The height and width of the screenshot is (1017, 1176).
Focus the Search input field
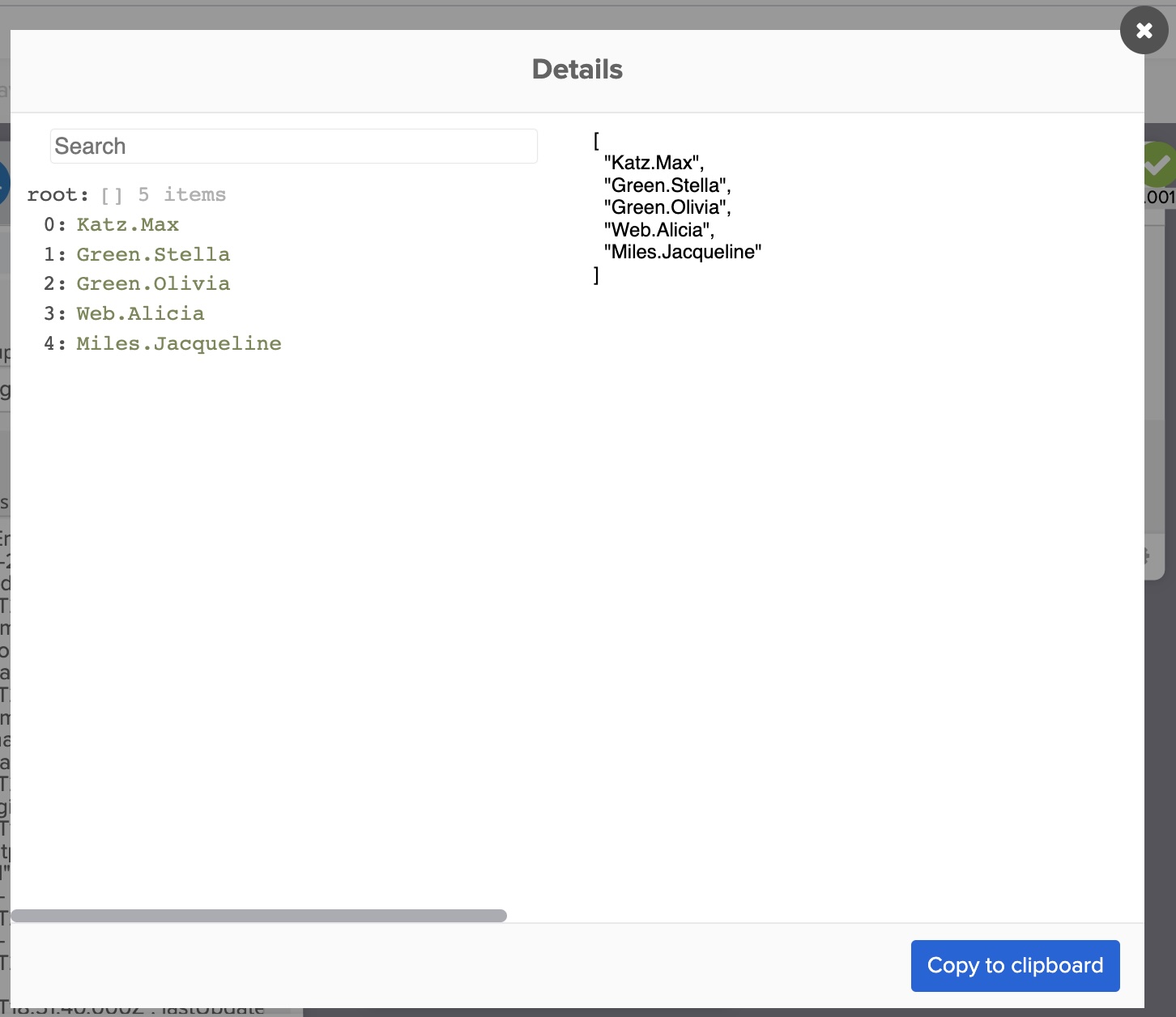click(x=293, y=147)
